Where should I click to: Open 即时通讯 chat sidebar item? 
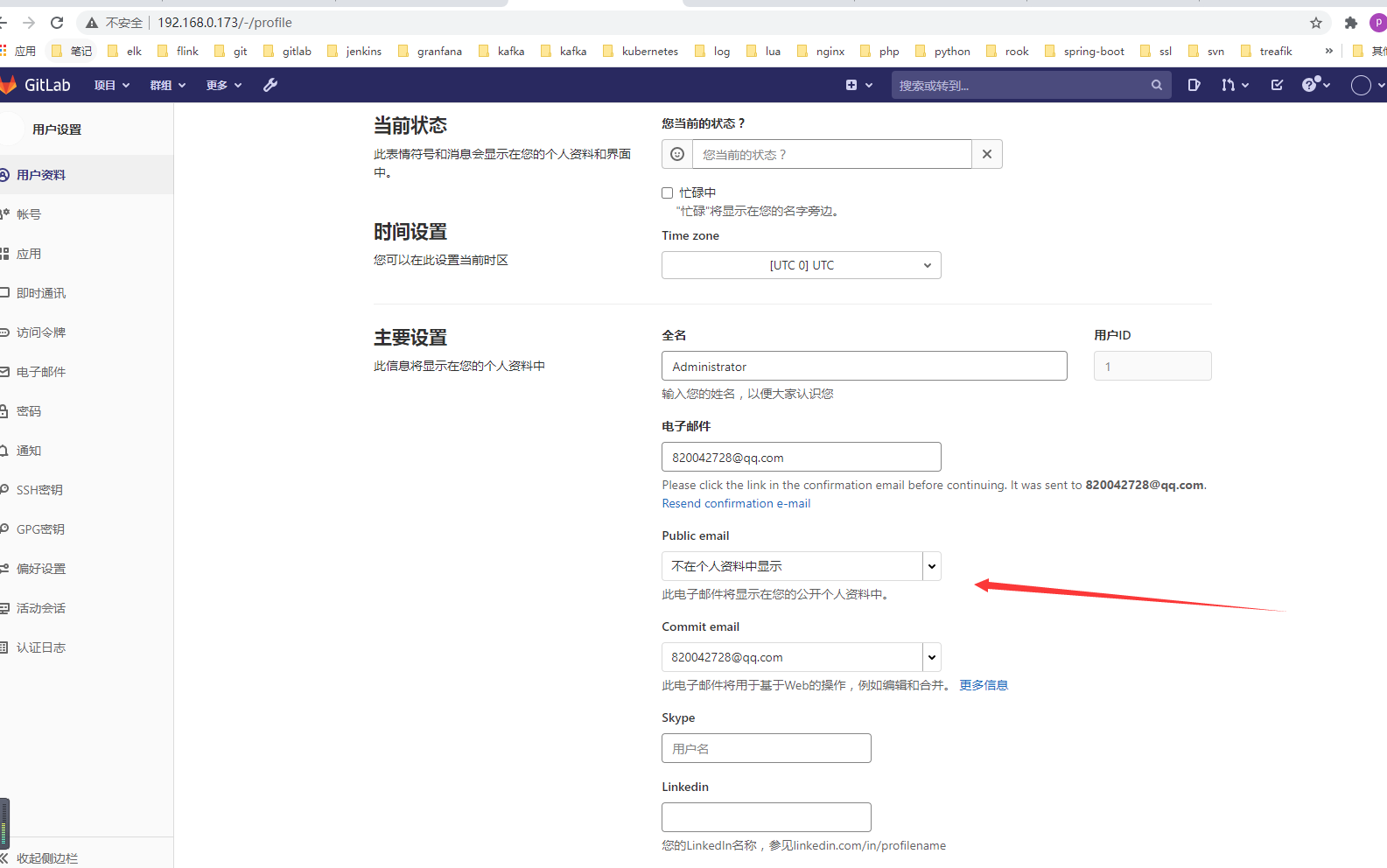87,293
